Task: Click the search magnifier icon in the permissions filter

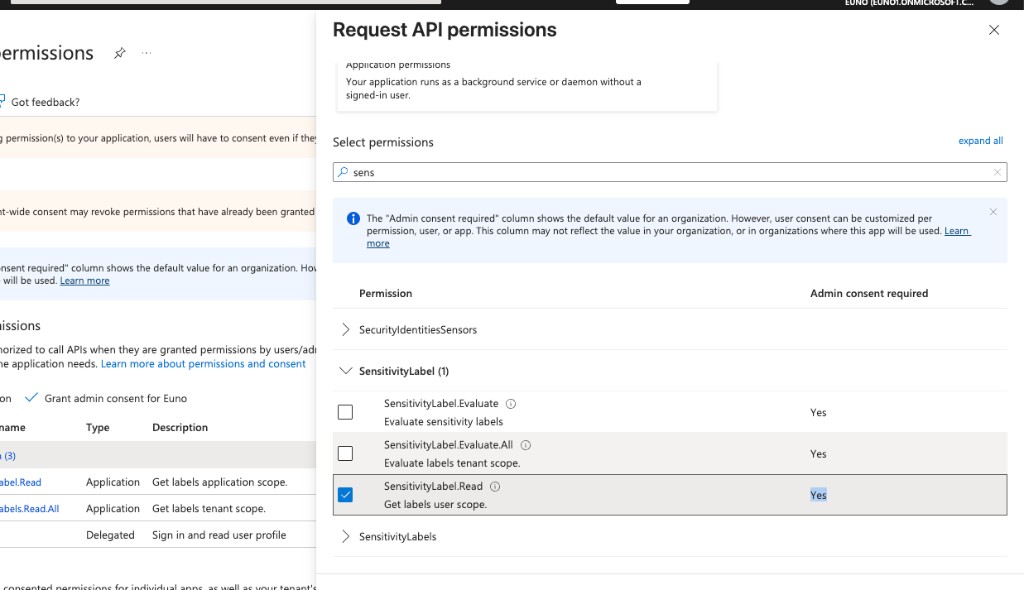Action: [x=343, y=172]
